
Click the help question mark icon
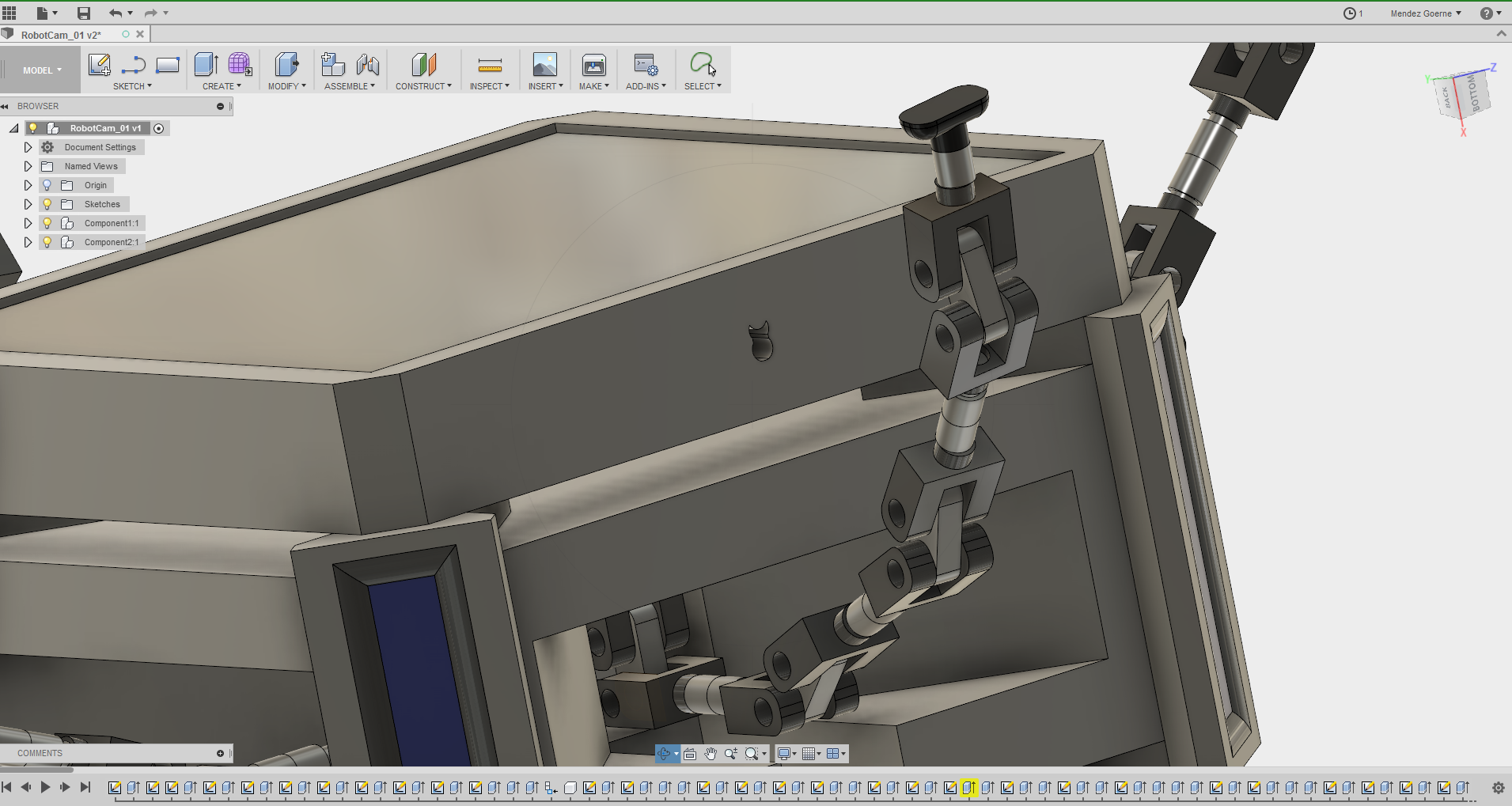1487,13
